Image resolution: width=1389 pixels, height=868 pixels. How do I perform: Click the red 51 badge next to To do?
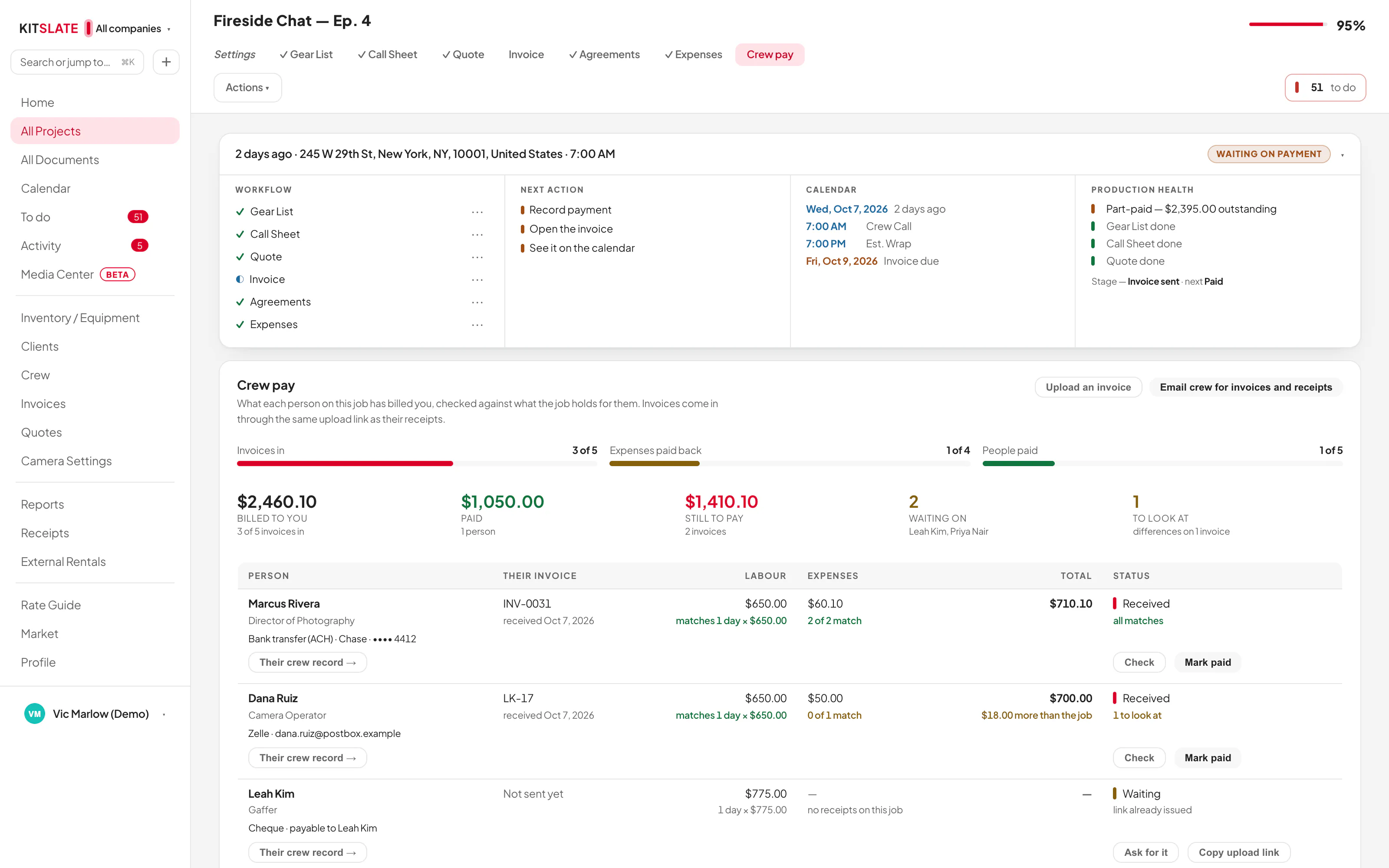pos(138,217)
